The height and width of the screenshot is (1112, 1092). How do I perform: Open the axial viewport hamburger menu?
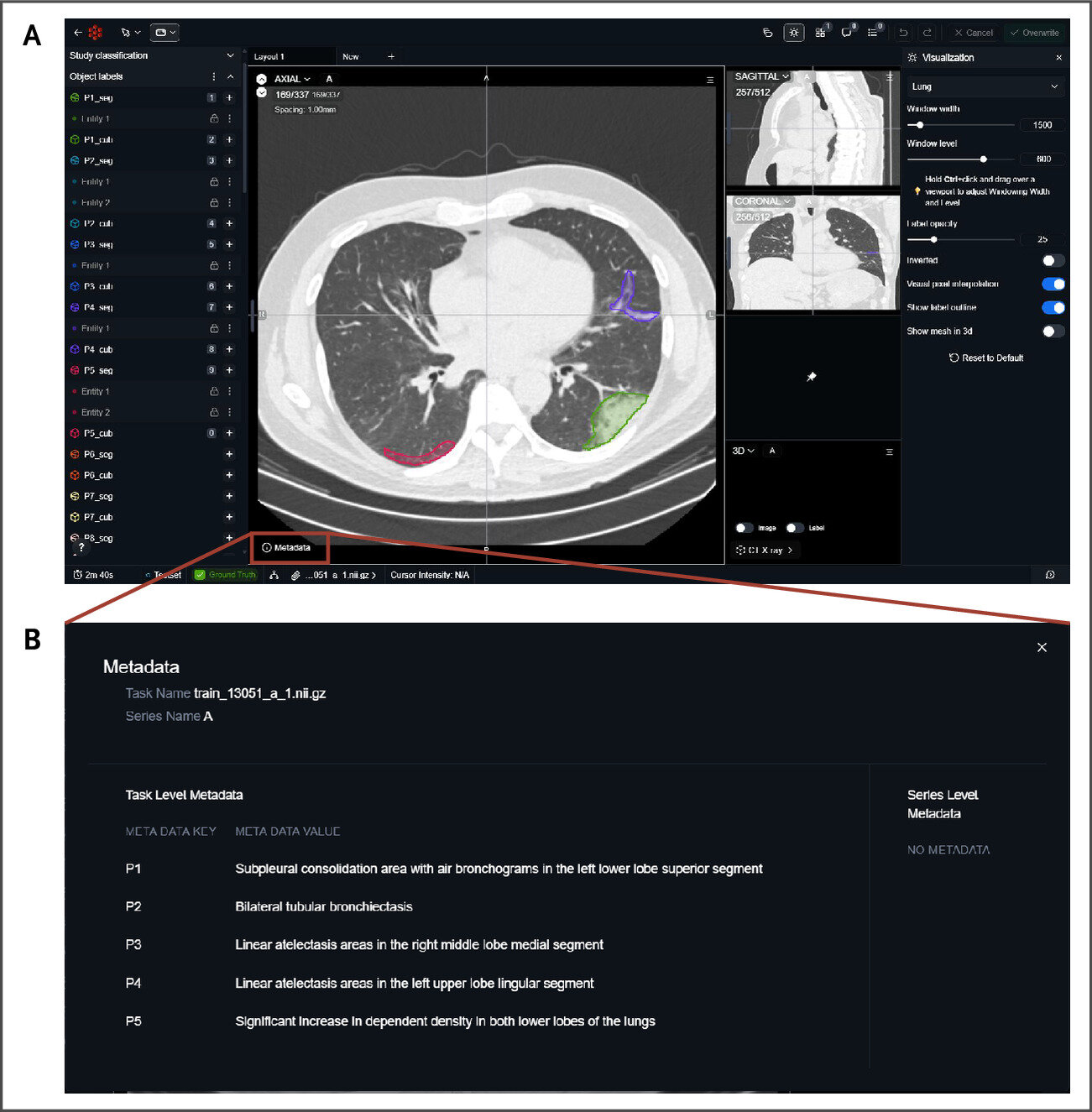710,80
